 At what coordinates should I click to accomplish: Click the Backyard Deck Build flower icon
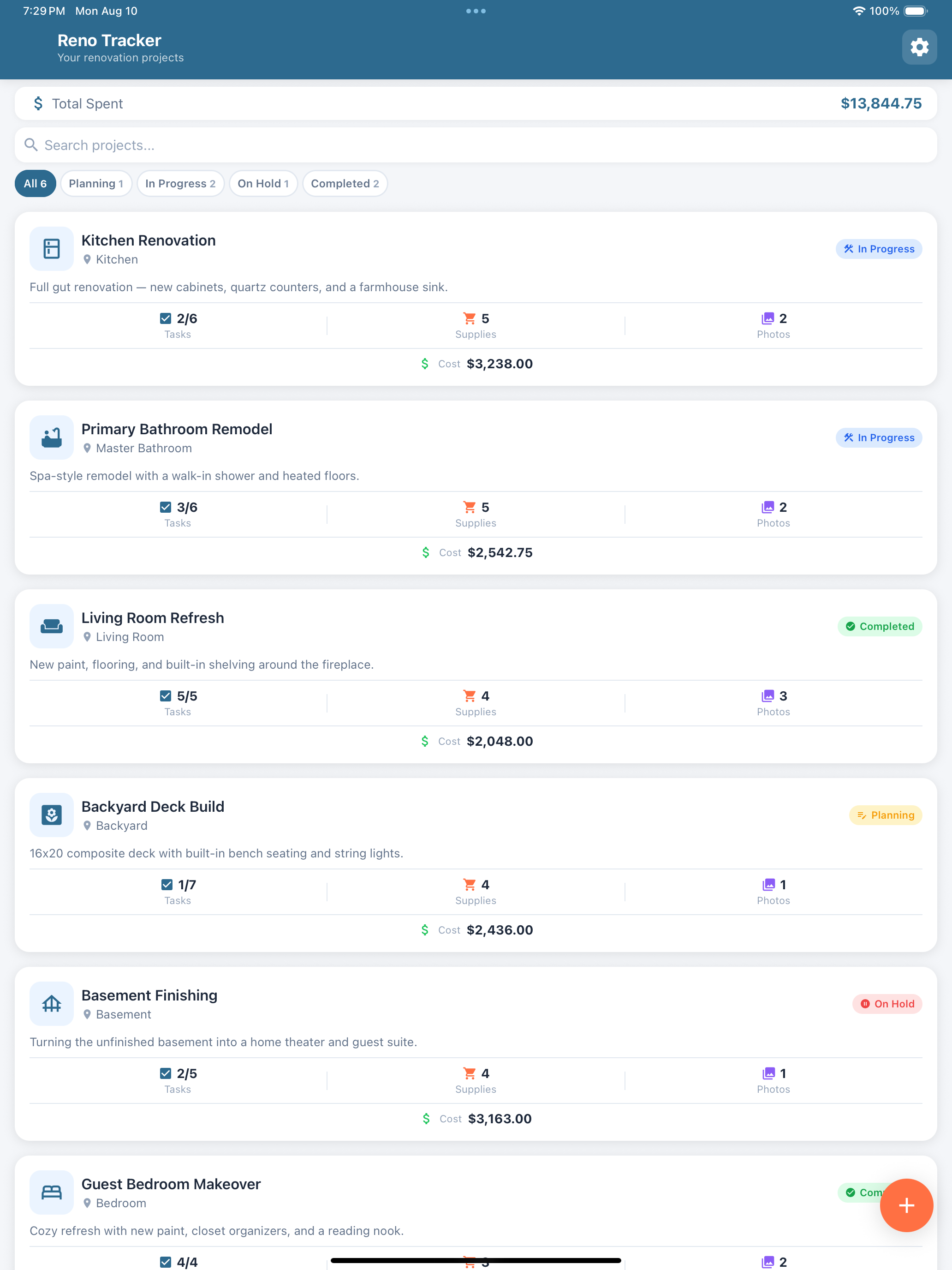point(52,815)
